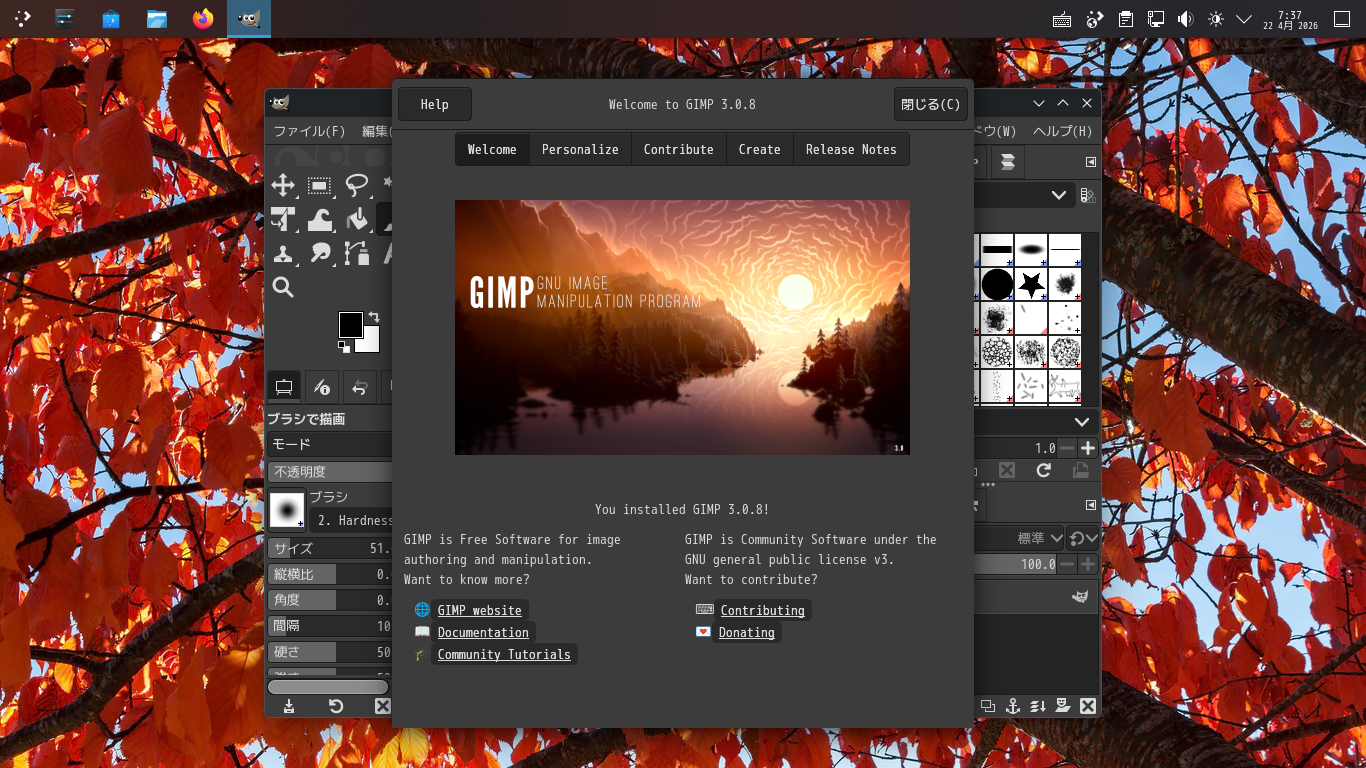Close the welcome dialog with 閉じる(C)
The height and width of the screenshot is (768, 1366).
click(x=930, y=104)
